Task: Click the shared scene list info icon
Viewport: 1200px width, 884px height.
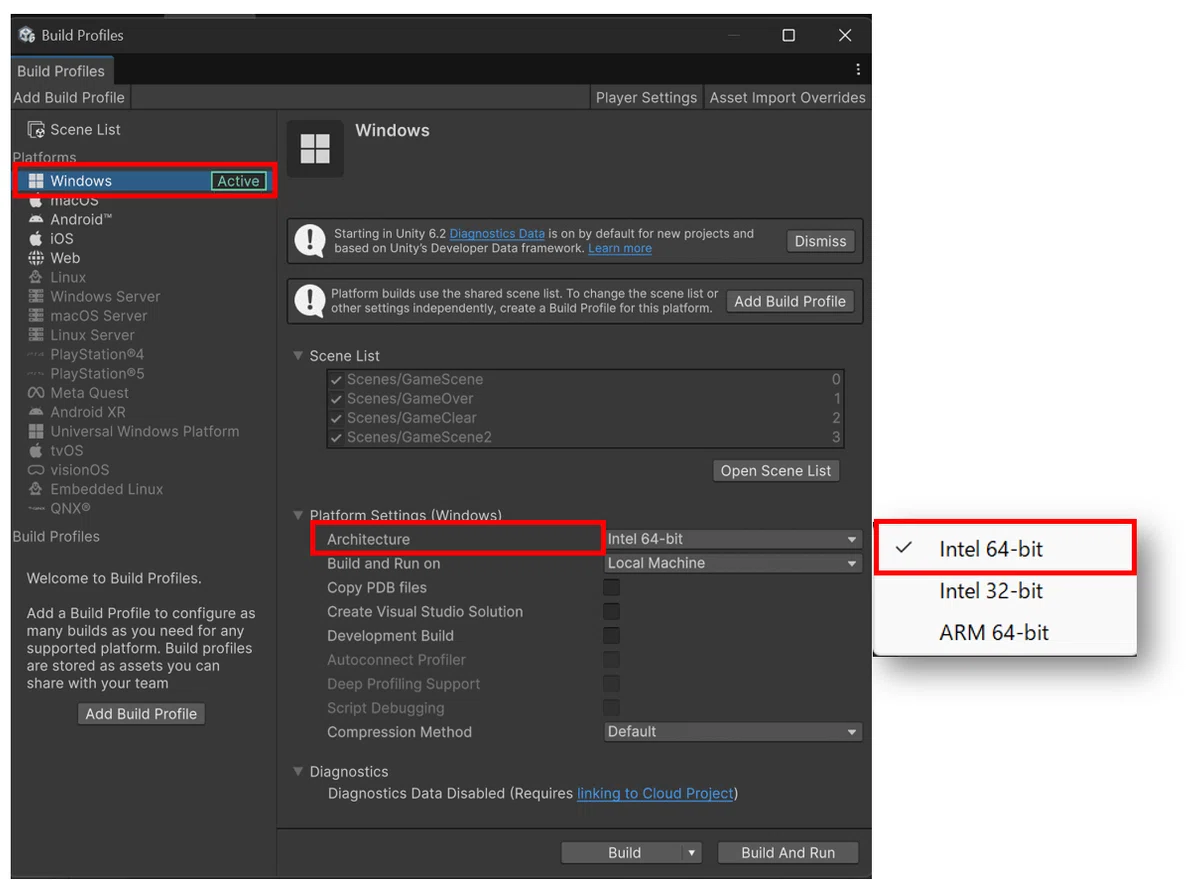Action: tap(310, 301)
